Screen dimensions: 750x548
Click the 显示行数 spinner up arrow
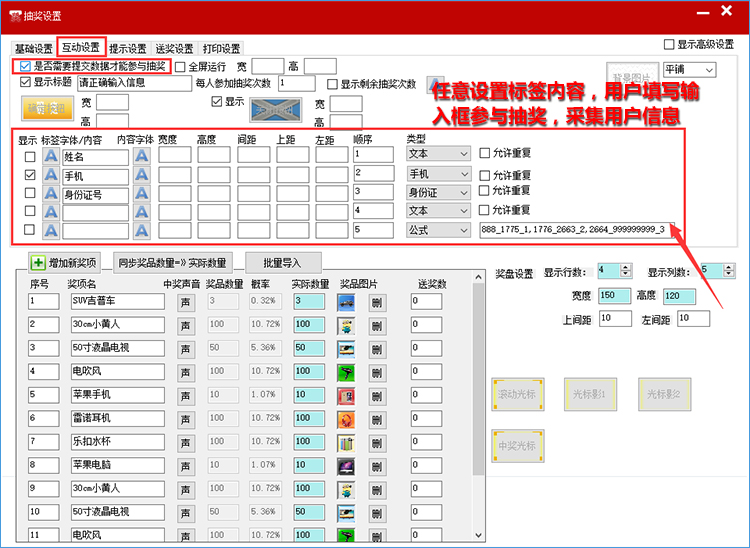coord(626,267)
